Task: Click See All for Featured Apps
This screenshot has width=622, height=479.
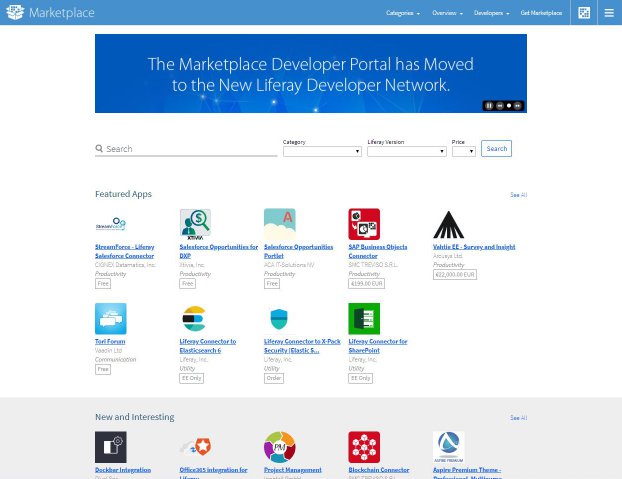Action: pos(518,195)
